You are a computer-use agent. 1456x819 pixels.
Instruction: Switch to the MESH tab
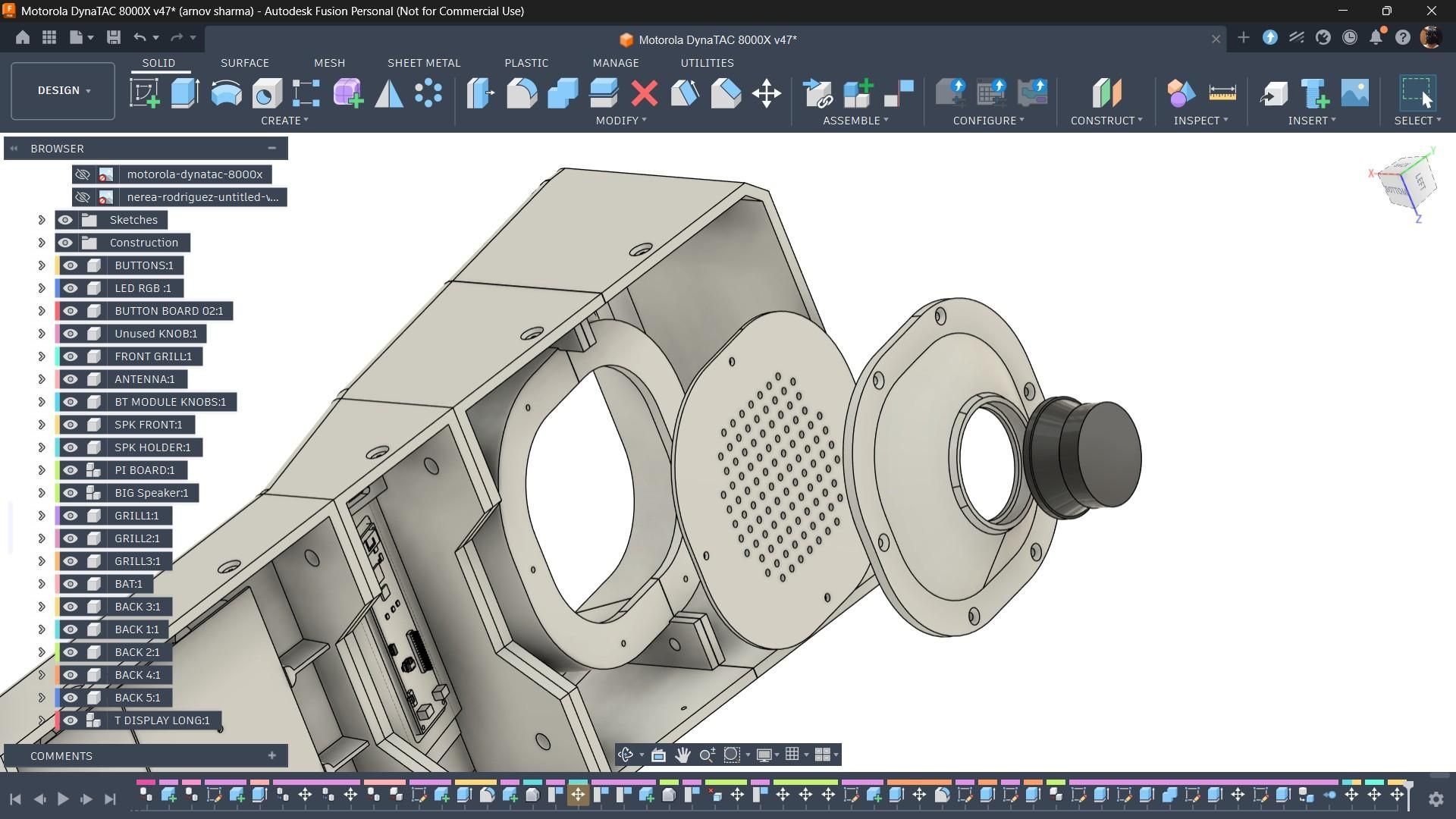(329, 63)
